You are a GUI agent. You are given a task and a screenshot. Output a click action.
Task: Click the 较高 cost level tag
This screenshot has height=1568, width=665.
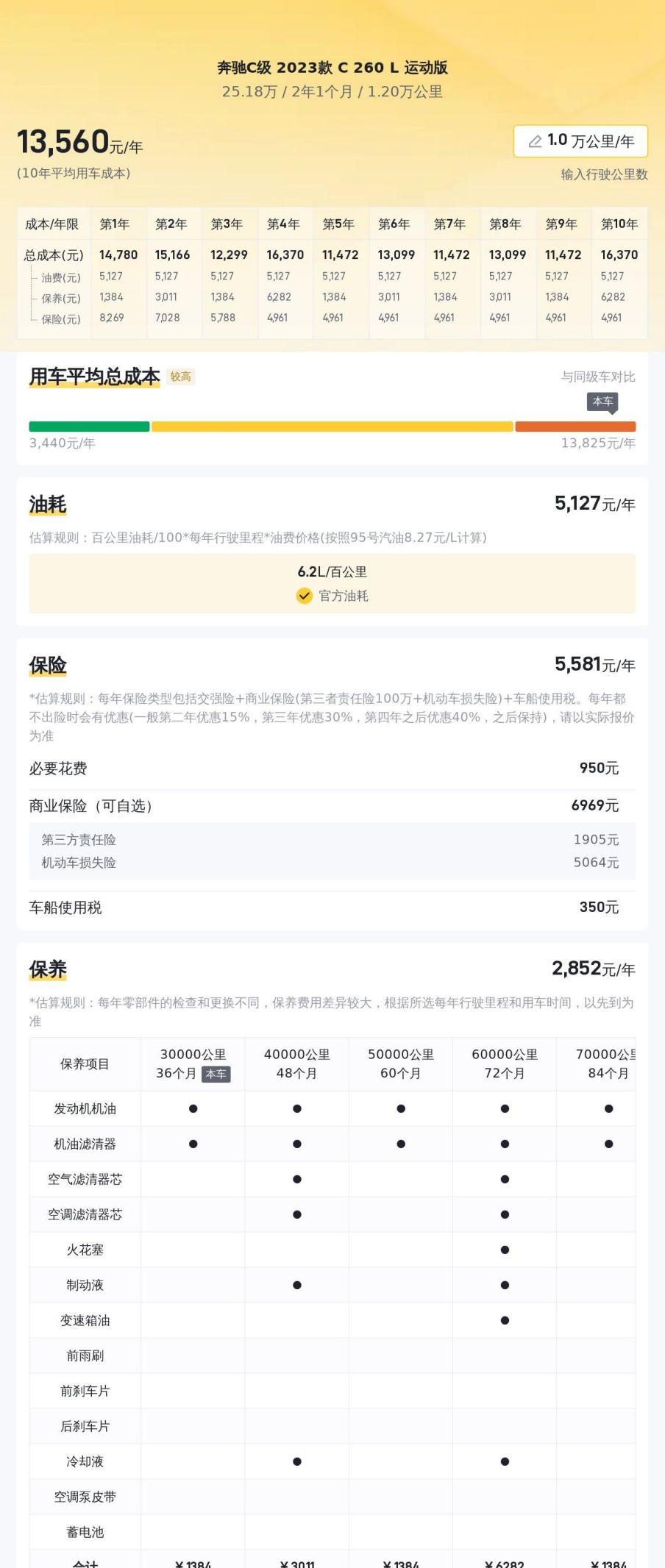tap(181, 377)
